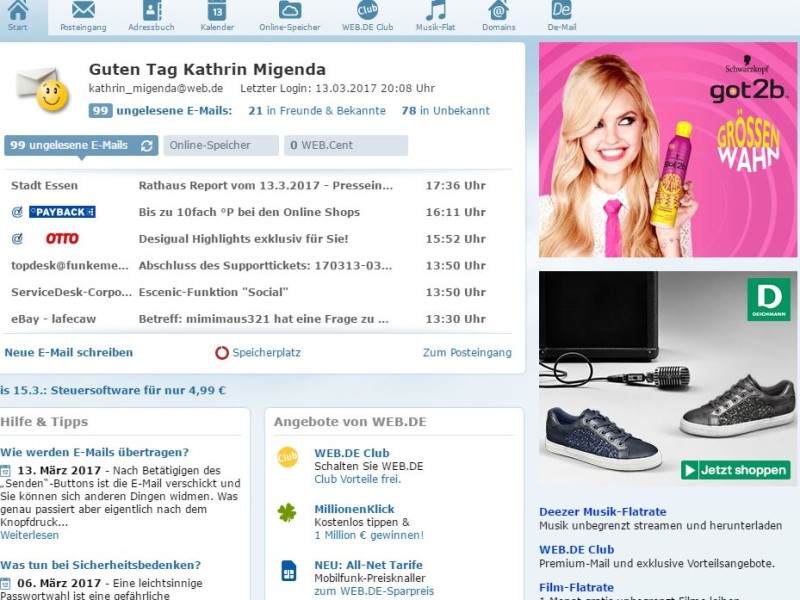Click the smiley envelope avatar
This screenshot has width=800, height=600.
43,89
